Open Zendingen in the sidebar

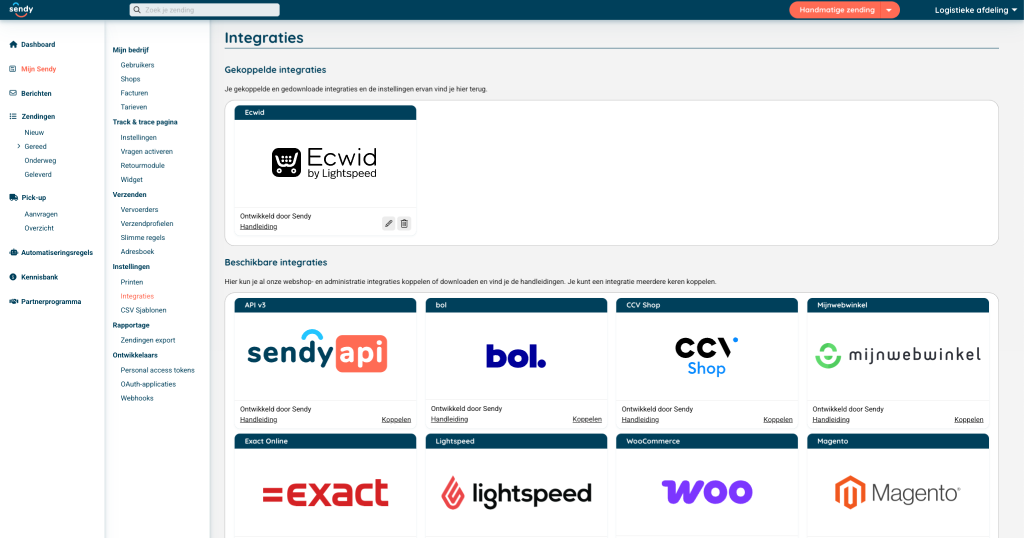pos(38,116)
